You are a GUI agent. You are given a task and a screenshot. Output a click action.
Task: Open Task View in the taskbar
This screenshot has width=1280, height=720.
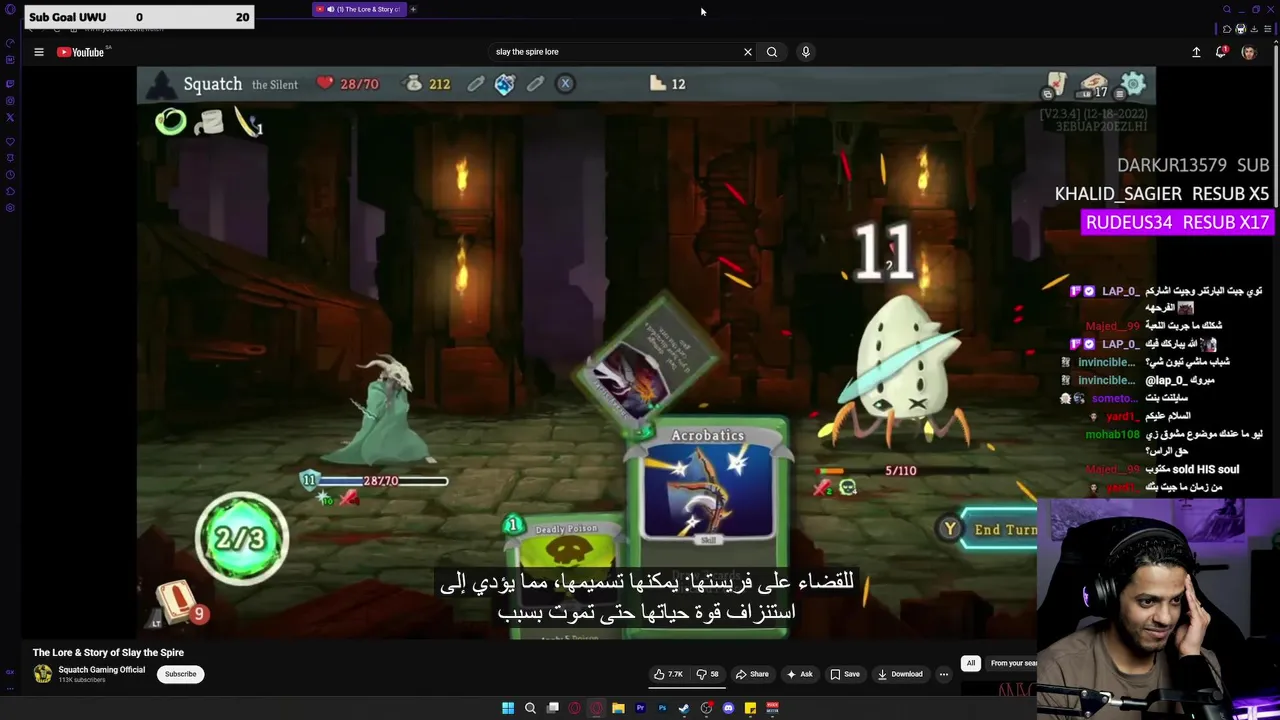[x=552, y=708]
